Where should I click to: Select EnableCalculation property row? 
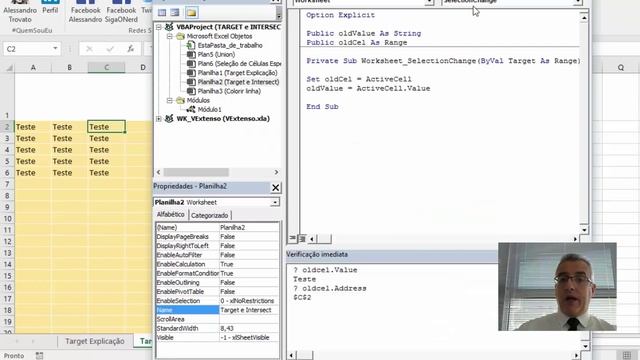click(x=218, y=264)
